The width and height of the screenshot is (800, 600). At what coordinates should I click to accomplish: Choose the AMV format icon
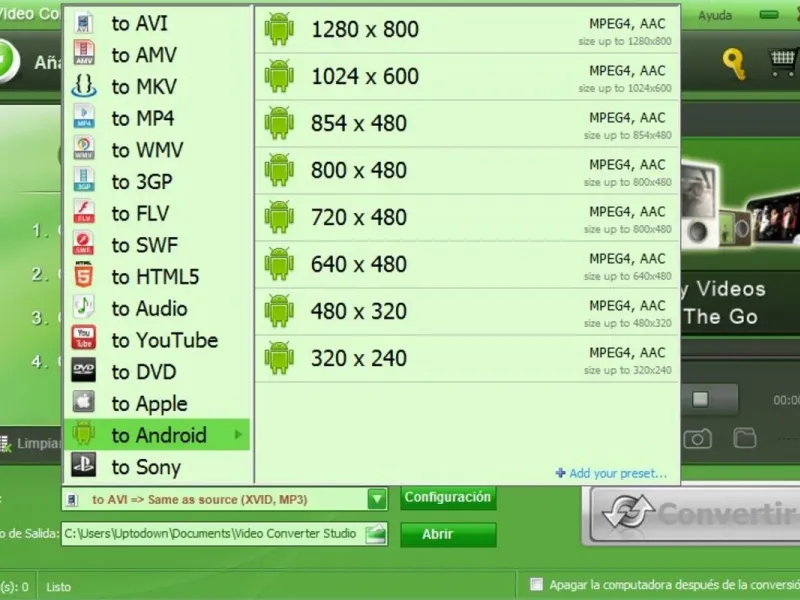coord(84,54)
